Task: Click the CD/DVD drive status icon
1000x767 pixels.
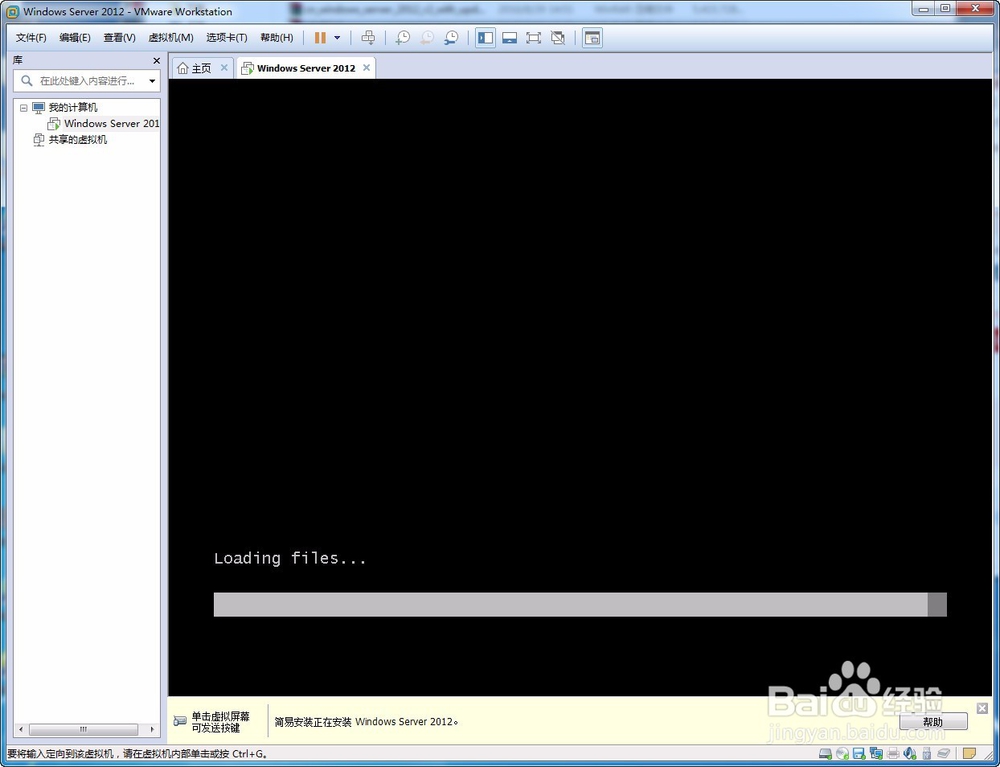Action: [x=842, y=754]
